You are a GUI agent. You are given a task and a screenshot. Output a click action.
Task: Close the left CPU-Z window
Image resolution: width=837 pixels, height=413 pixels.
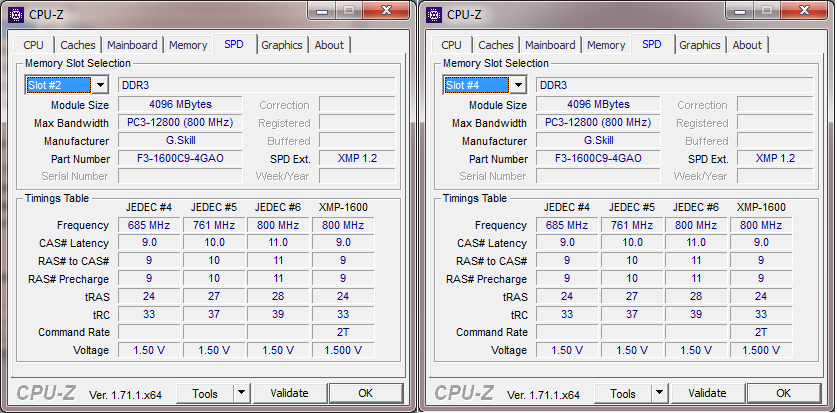coord(386,11)
